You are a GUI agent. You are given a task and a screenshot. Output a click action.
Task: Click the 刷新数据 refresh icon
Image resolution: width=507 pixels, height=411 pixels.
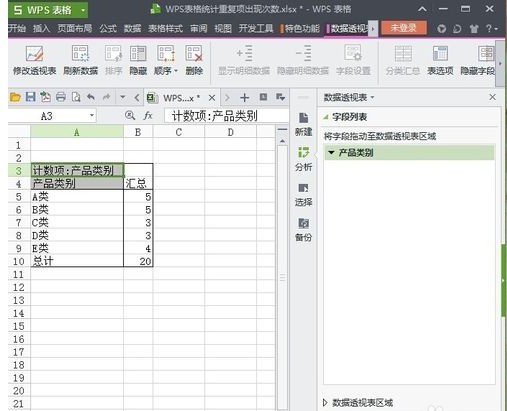[x=80, y=54]
